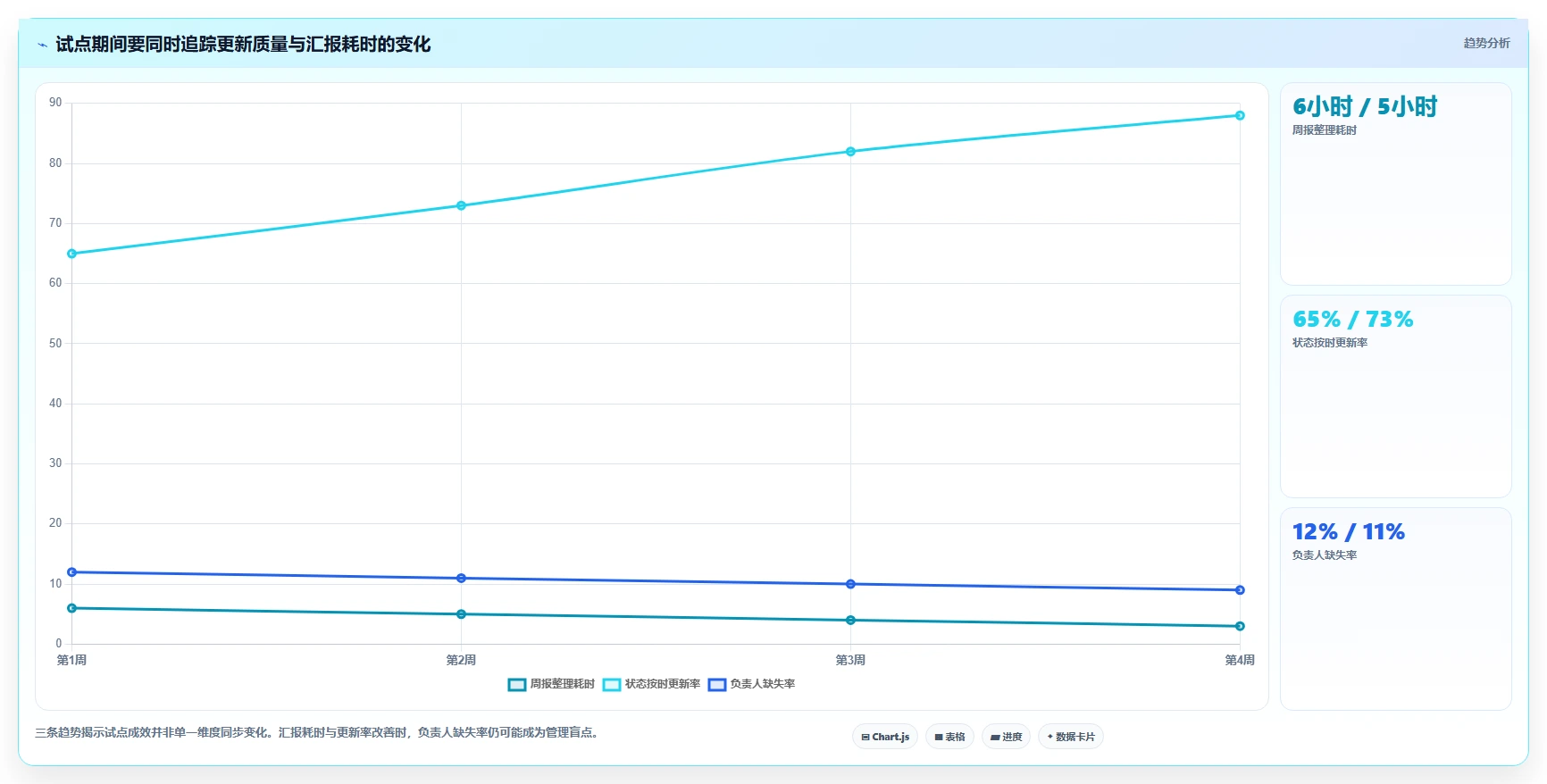The width and height of the screenshot is (1547, 784).
Task: Click the 周报整理耗时 data point at 第4周
Action: pos(1240,626)
